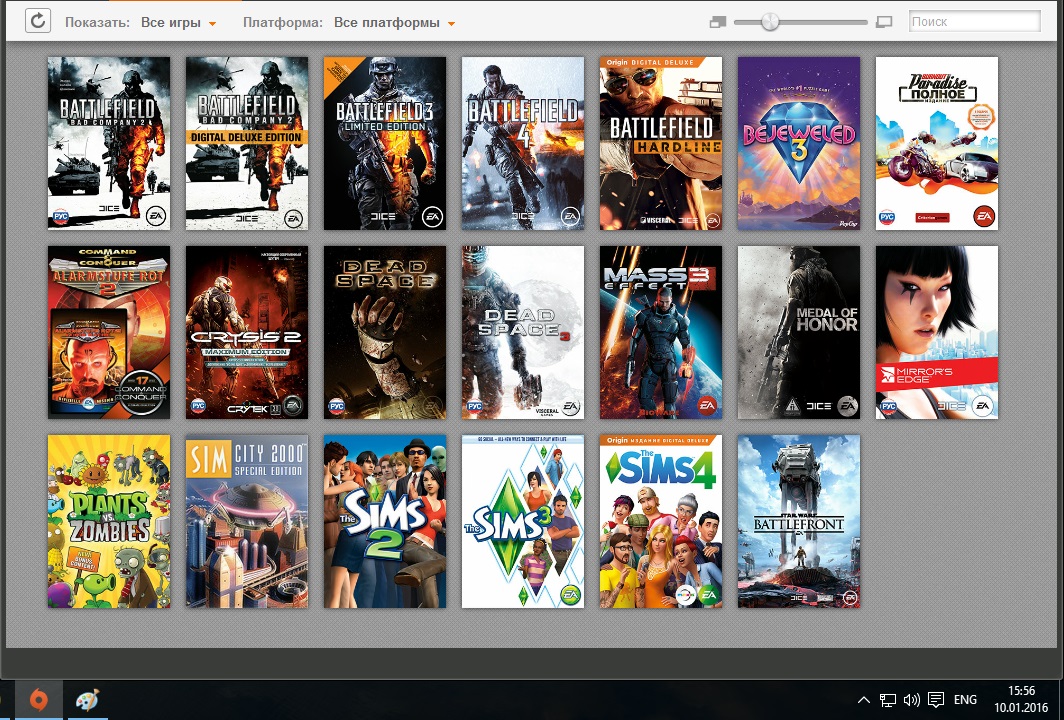Select the Medal of Honor game cover
Screen dimensions: 1064x720
799,333
